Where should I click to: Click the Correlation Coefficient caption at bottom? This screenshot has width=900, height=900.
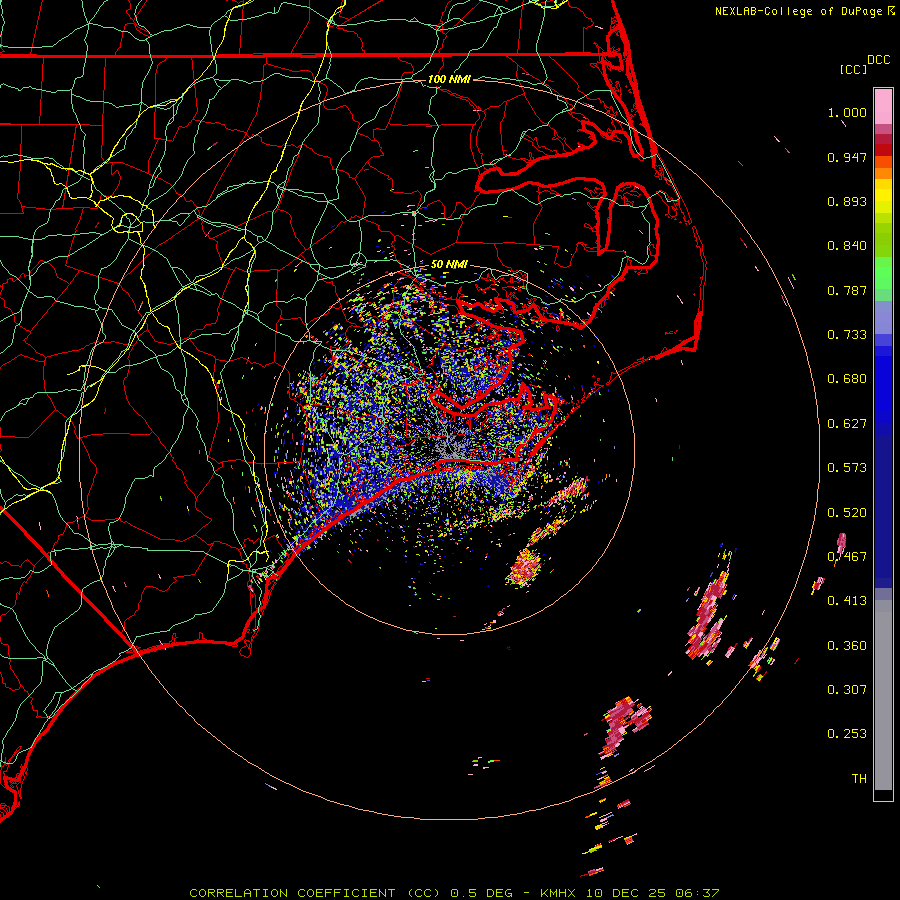[x=454, y=893]
